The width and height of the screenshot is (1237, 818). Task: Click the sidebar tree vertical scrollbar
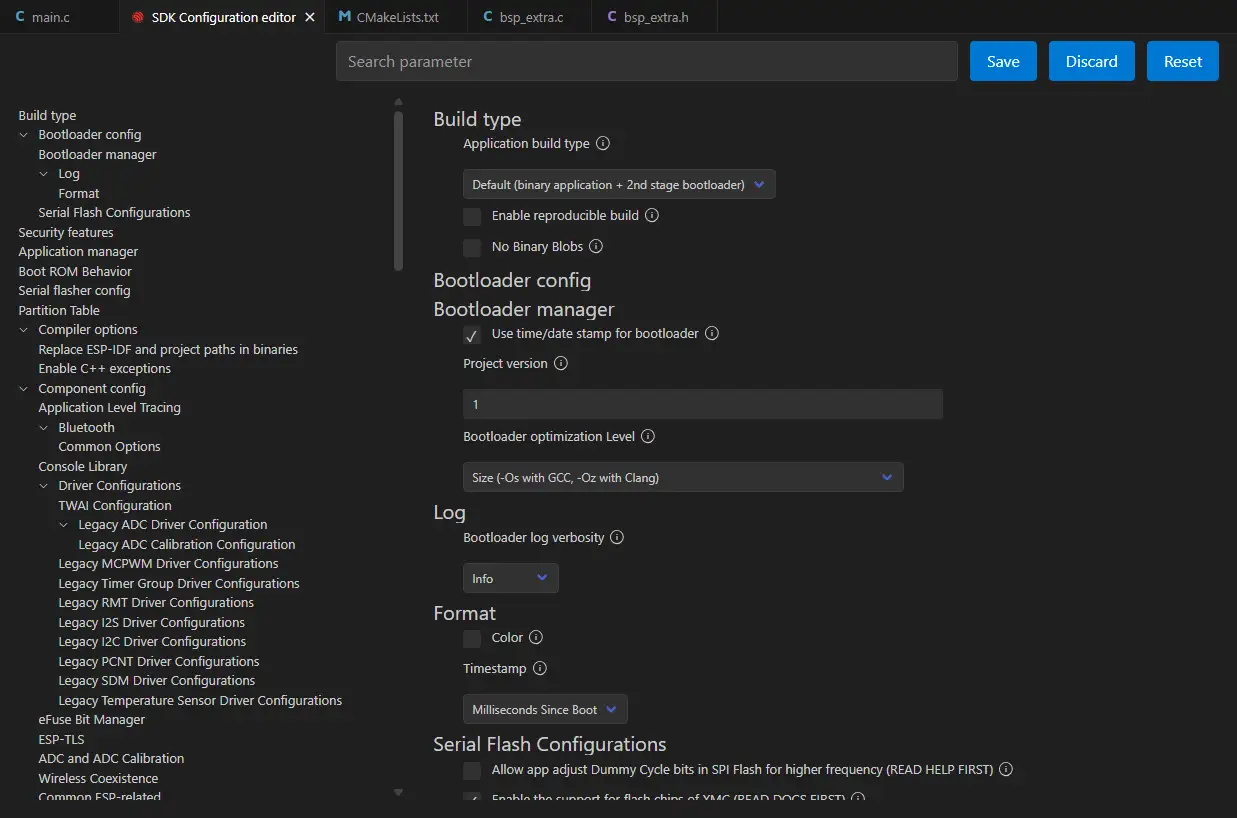tap(398, 190)
